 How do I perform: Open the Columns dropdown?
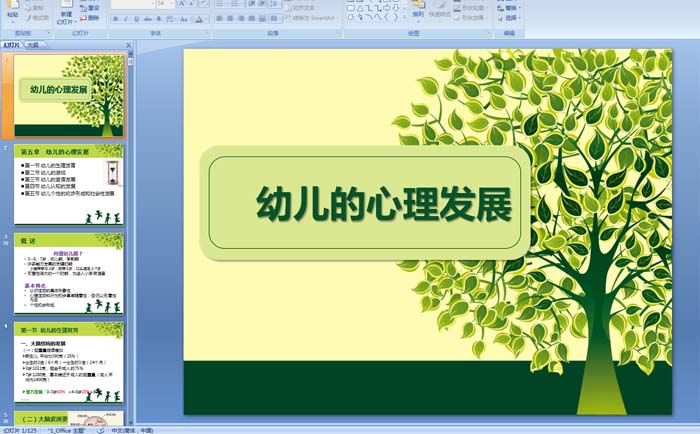click(275, 19)
